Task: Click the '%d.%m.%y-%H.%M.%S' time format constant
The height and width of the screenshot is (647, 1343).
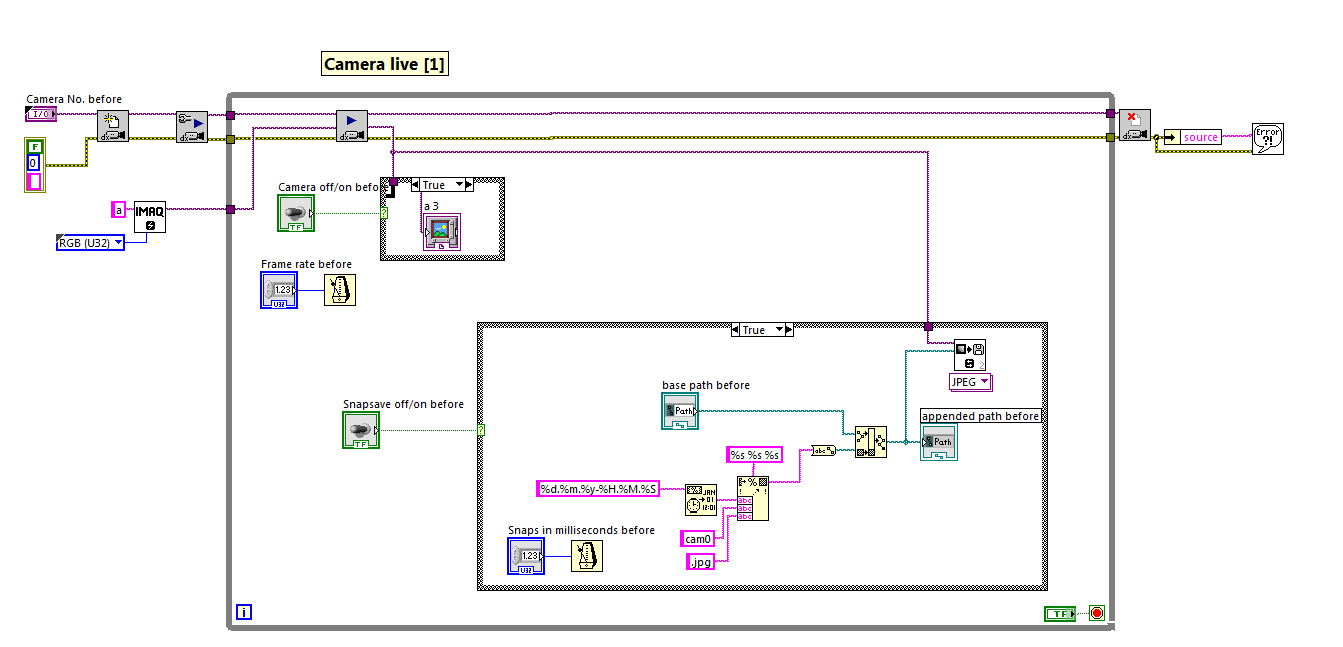Action: (598, 488)
